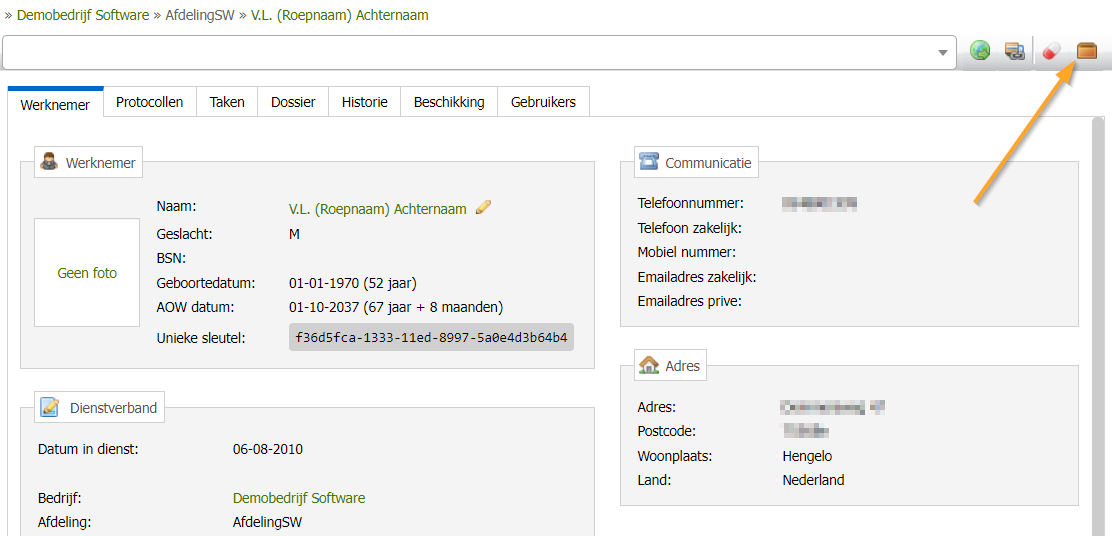Click the red and white pill icon

point(1052,51)
